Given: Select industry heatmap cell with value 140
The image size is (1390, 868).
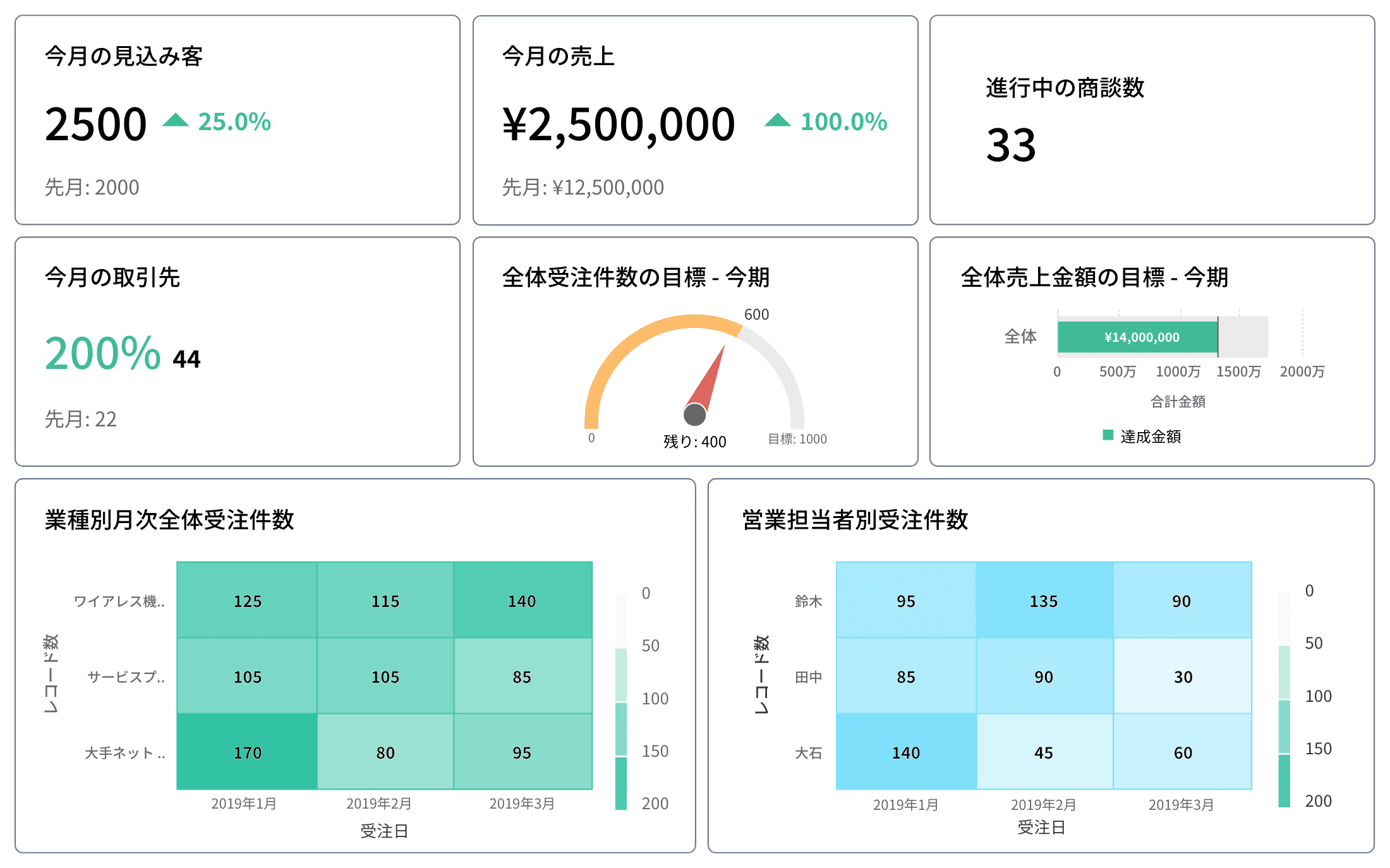Looking at the screenshot, I should [x=523, y=600].
